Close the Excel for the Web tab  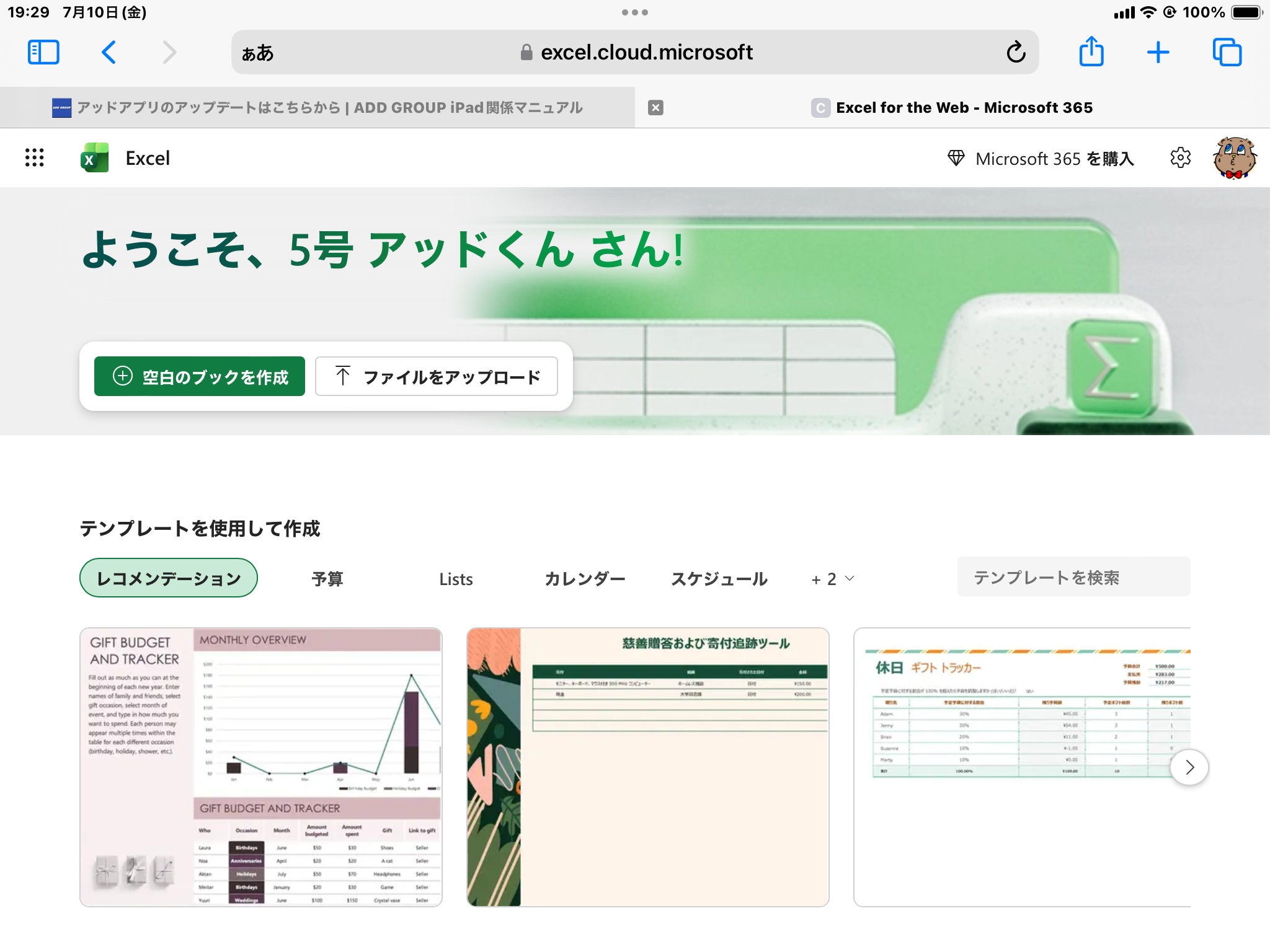[655, 107]
